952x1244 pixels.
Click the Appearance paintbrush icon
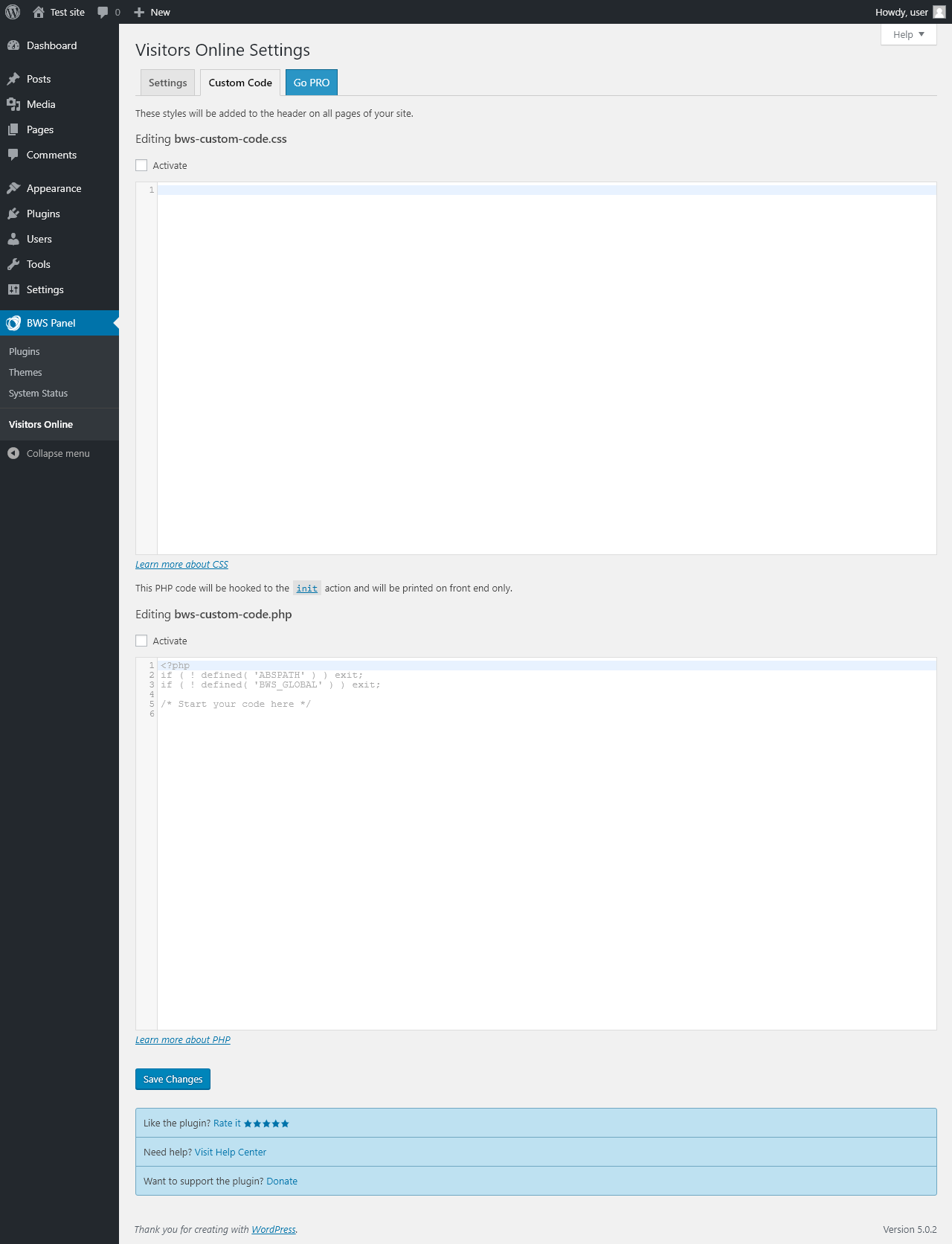13,188
